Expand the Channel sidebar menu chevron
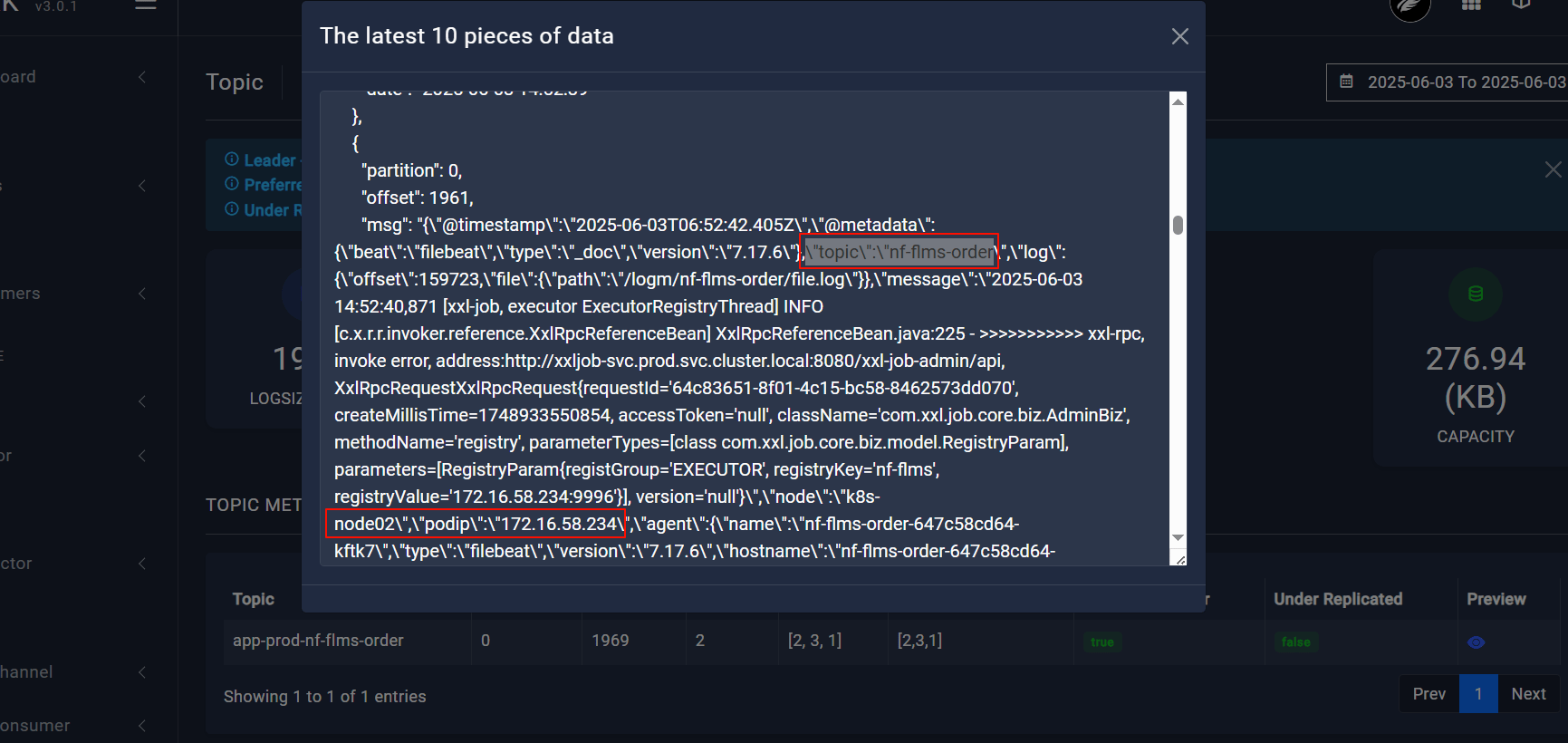1568x743 pixels. coord(142,672)
